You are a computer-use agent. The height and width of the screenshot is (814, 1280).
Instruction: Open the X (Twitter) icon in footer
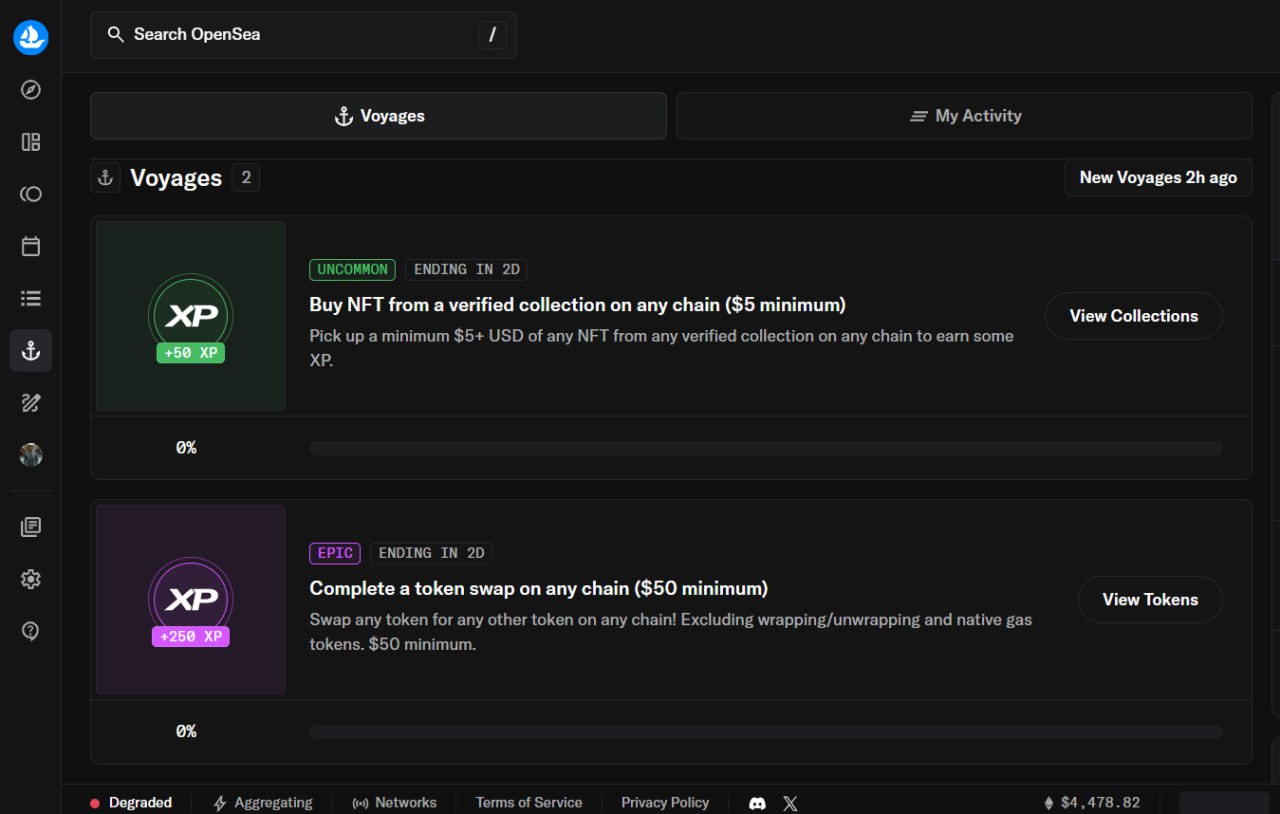pos(790,803)
